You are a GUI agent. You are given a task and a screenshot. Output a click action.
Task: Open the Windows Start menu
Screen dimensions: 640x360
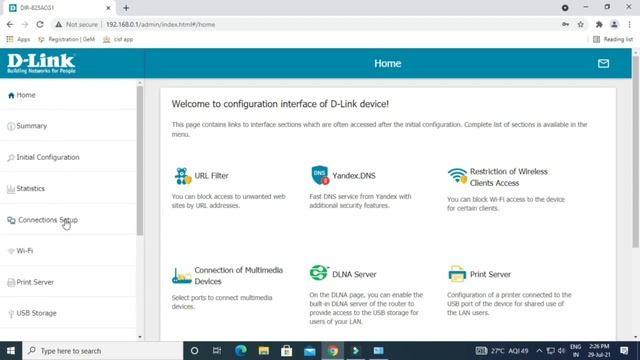(11, 351)
